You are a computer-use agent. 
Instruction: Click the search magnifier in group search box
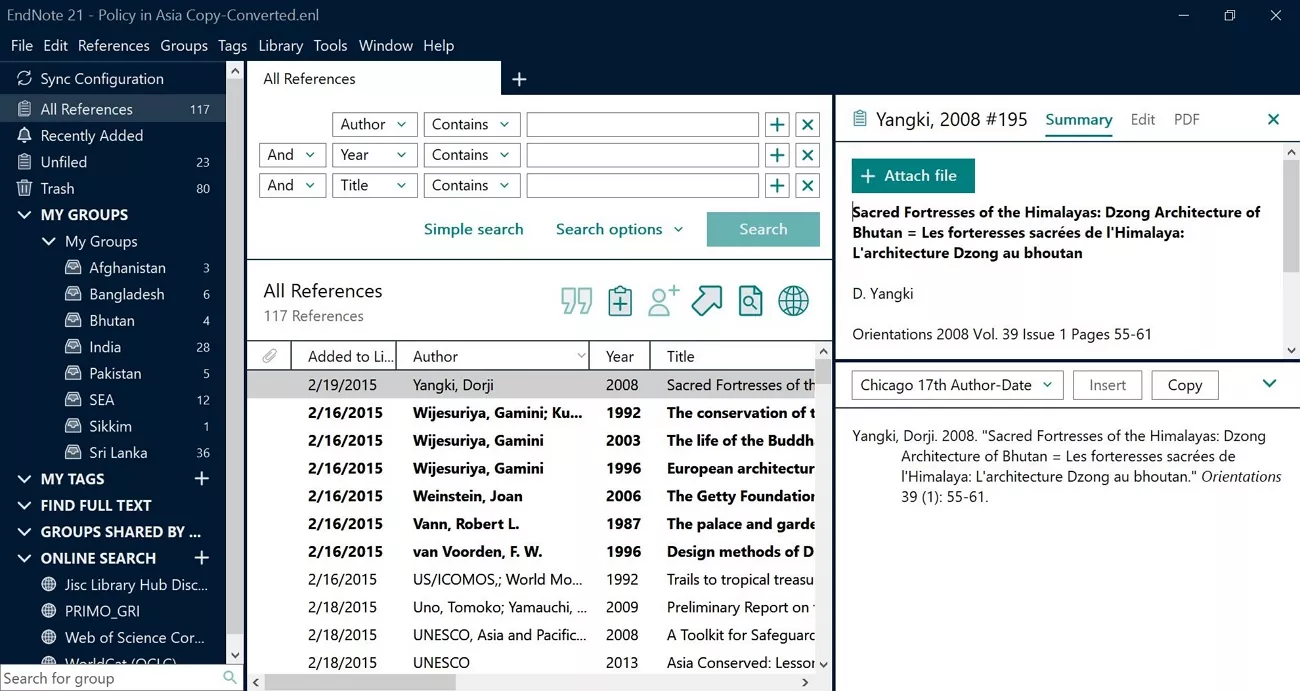click(x=230, y=678)
